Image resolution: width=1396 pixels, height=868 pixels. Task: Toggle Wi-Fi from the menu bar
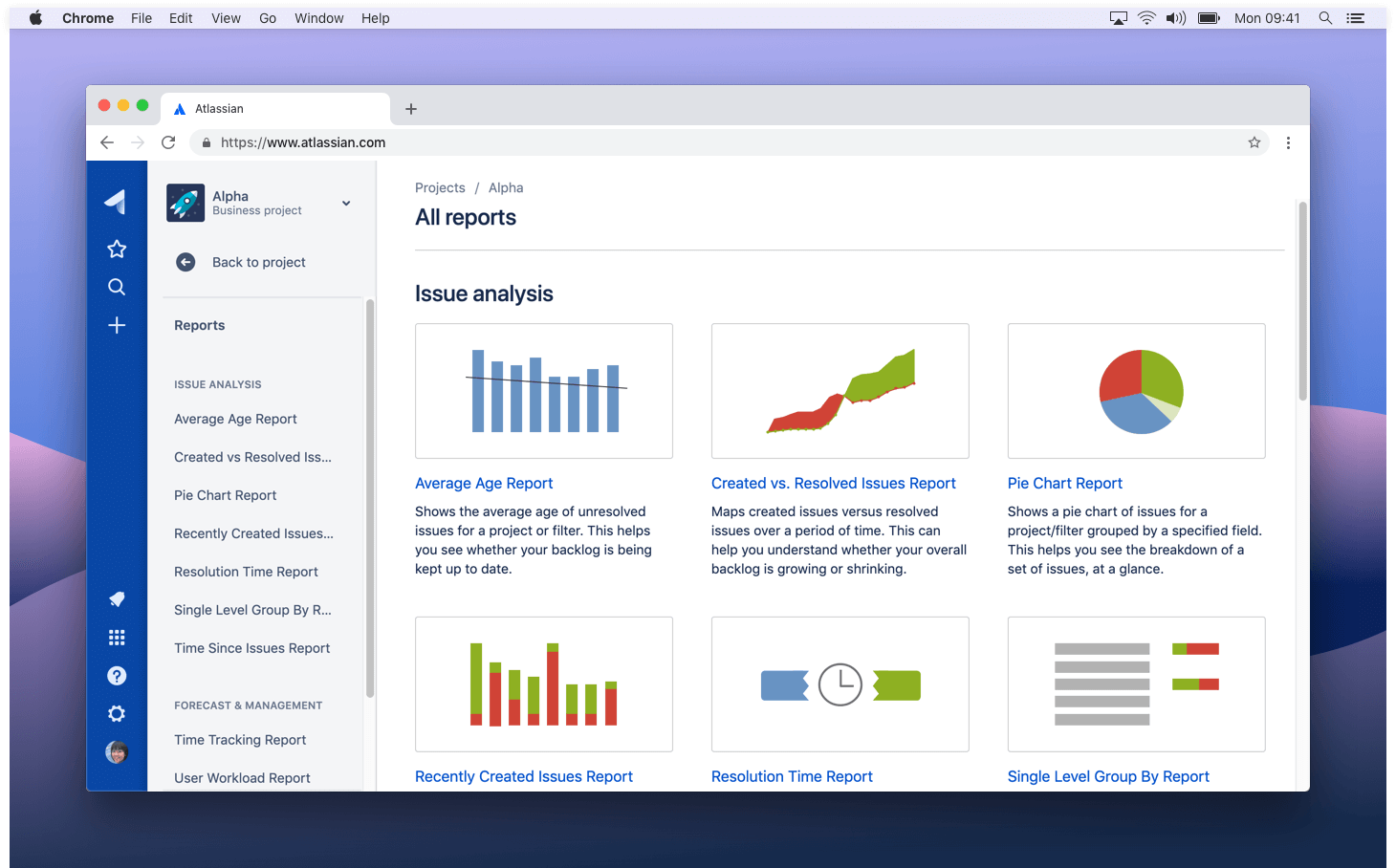coord(1146,17)
